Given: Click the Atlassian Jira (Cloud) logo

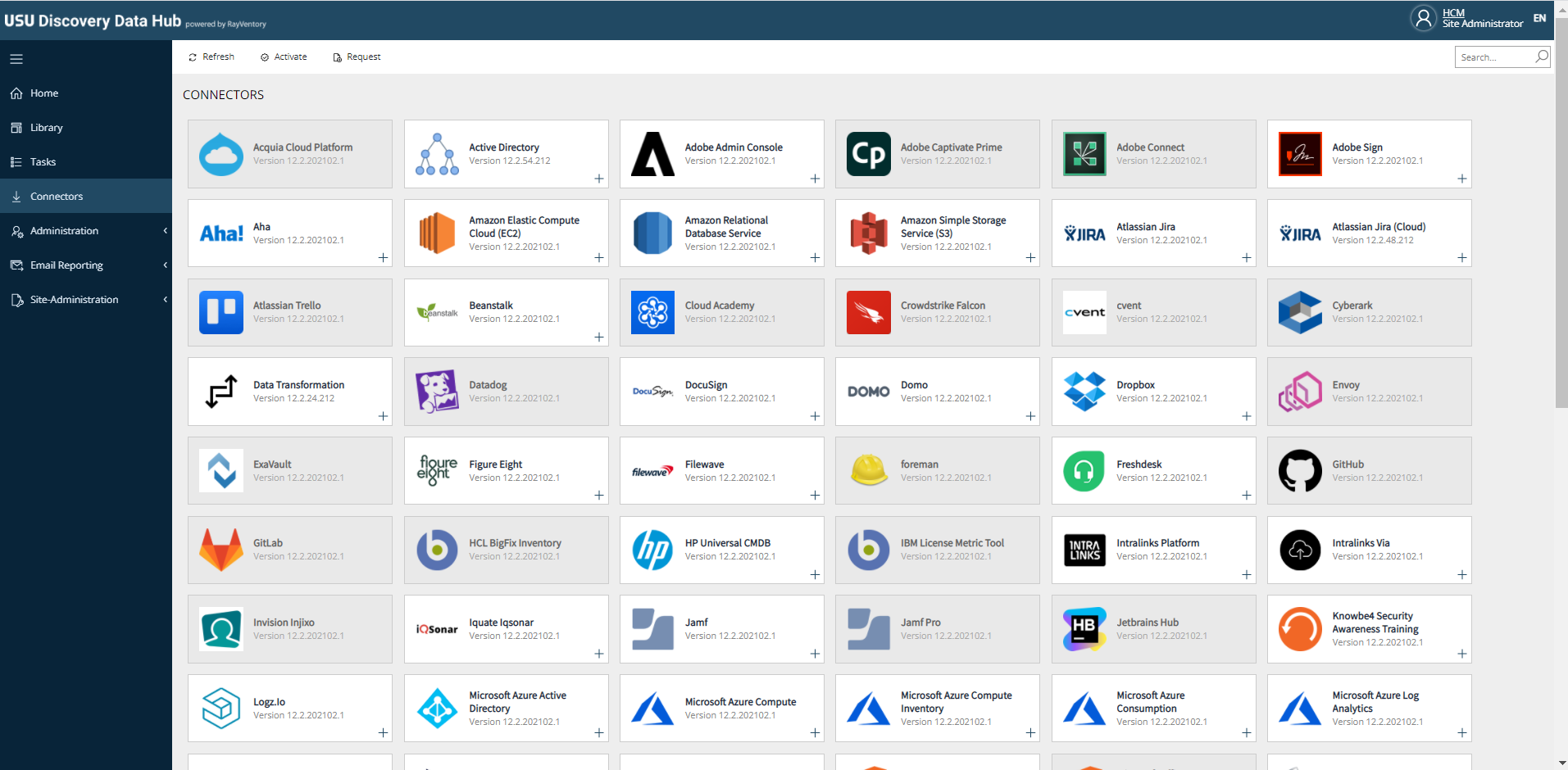Looking at the screenshot, I should (1300, 233).
